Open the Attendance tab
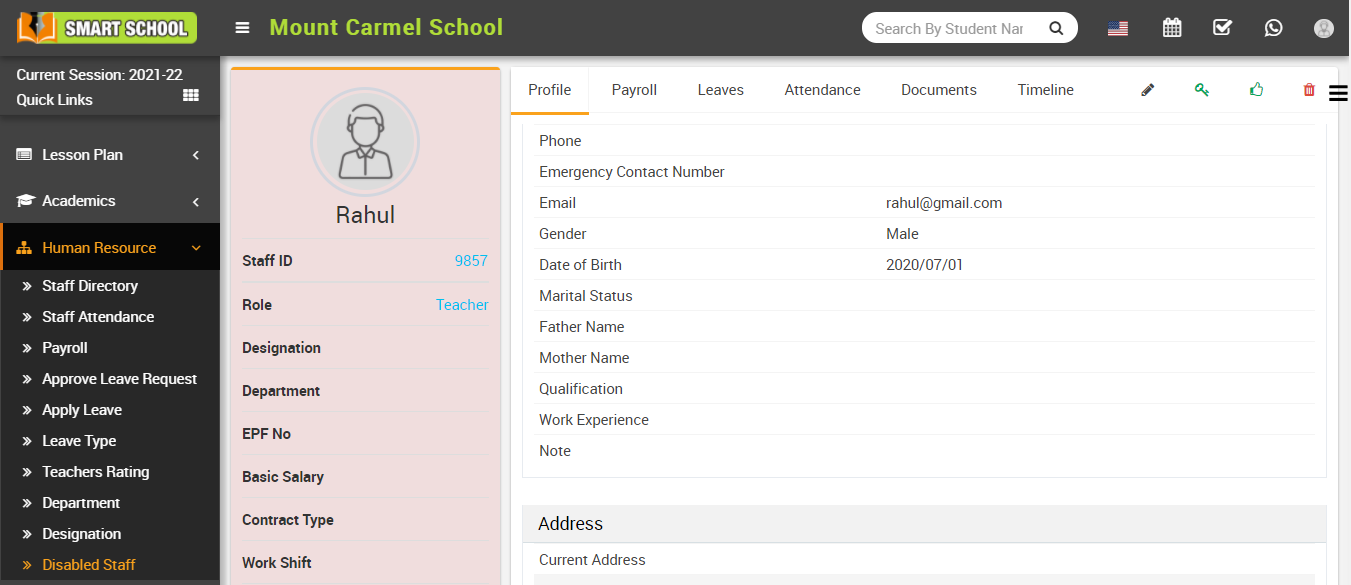 point(822,89)
